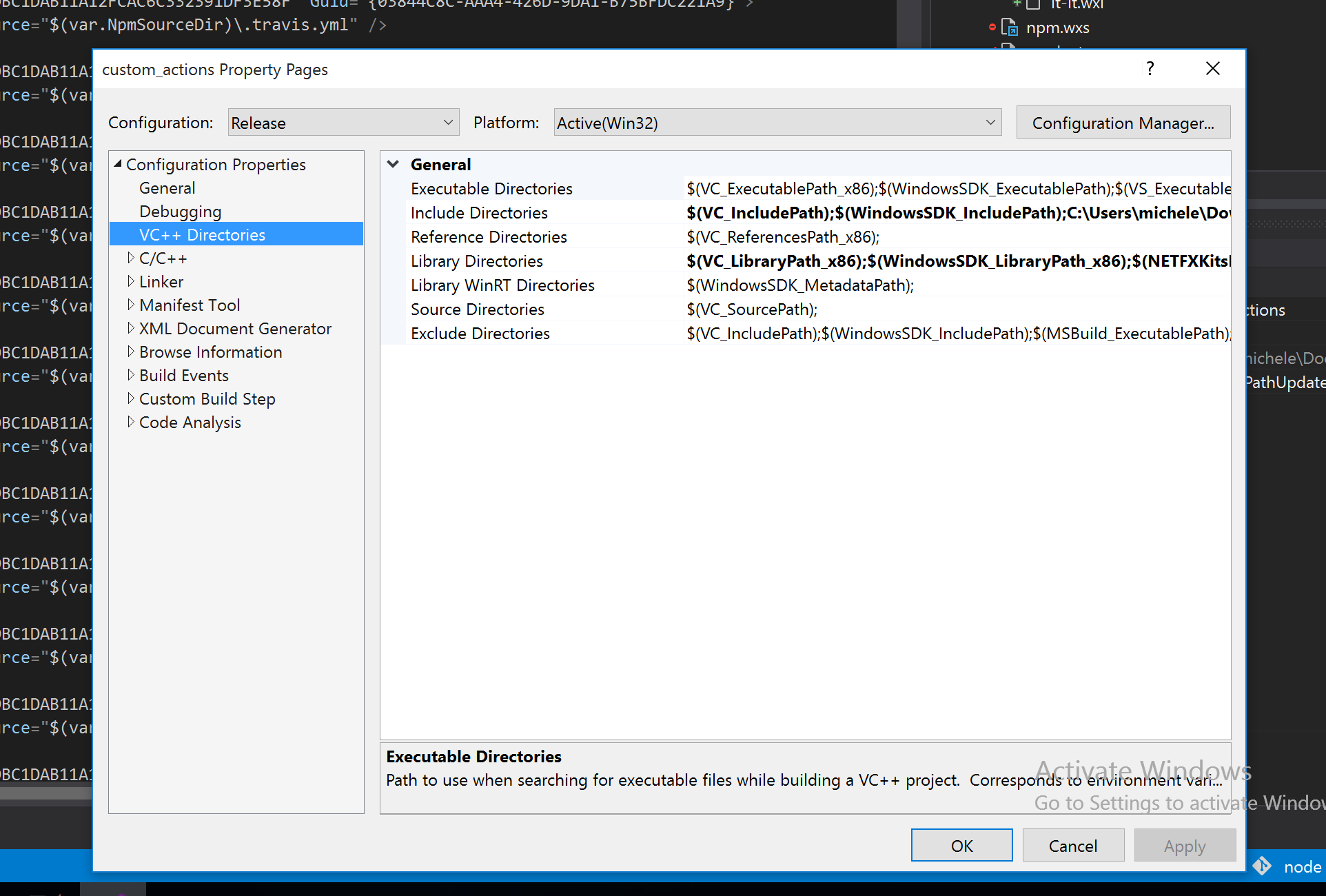
Task: Click the greyed Apply button
Action: coord(1185,846)
